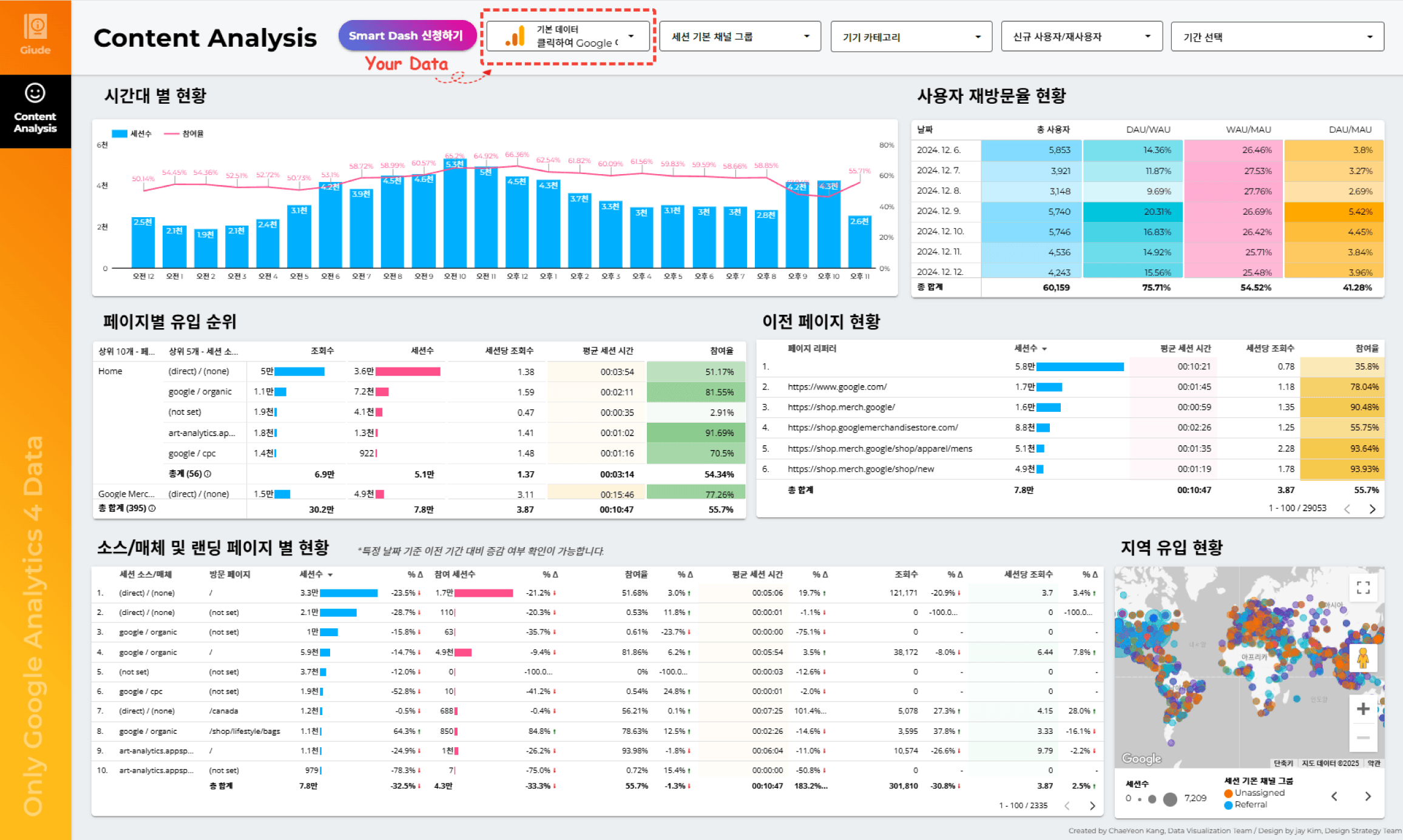Image resolution: width=1403 pixels, height=840 pixels.
Task: Toggle sort arrow on 세션수 in referrer table
Action: pyautogui.click(x=1044, y=349)
